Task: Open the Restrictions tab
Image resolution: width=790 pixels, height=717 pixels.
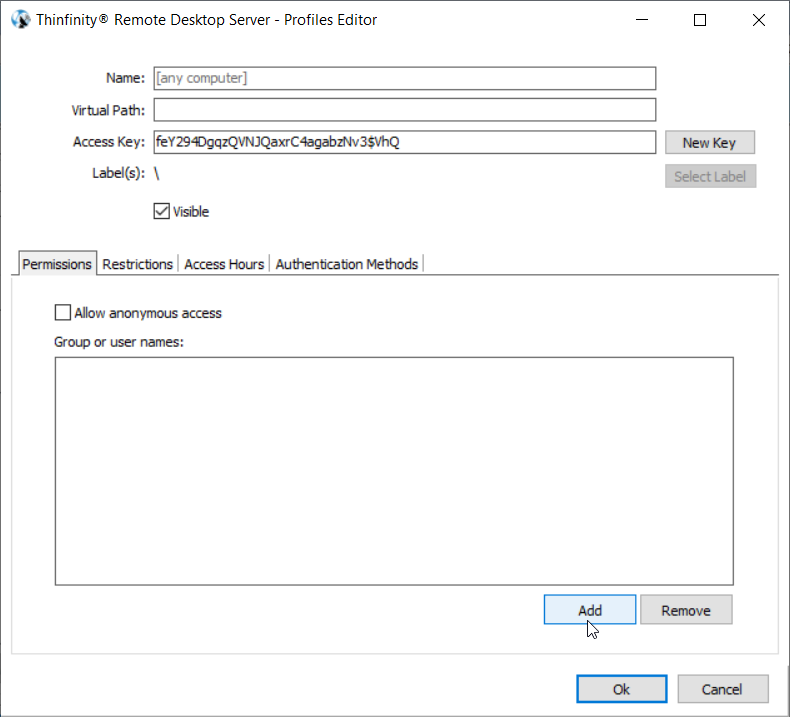Action: point(138,264)
